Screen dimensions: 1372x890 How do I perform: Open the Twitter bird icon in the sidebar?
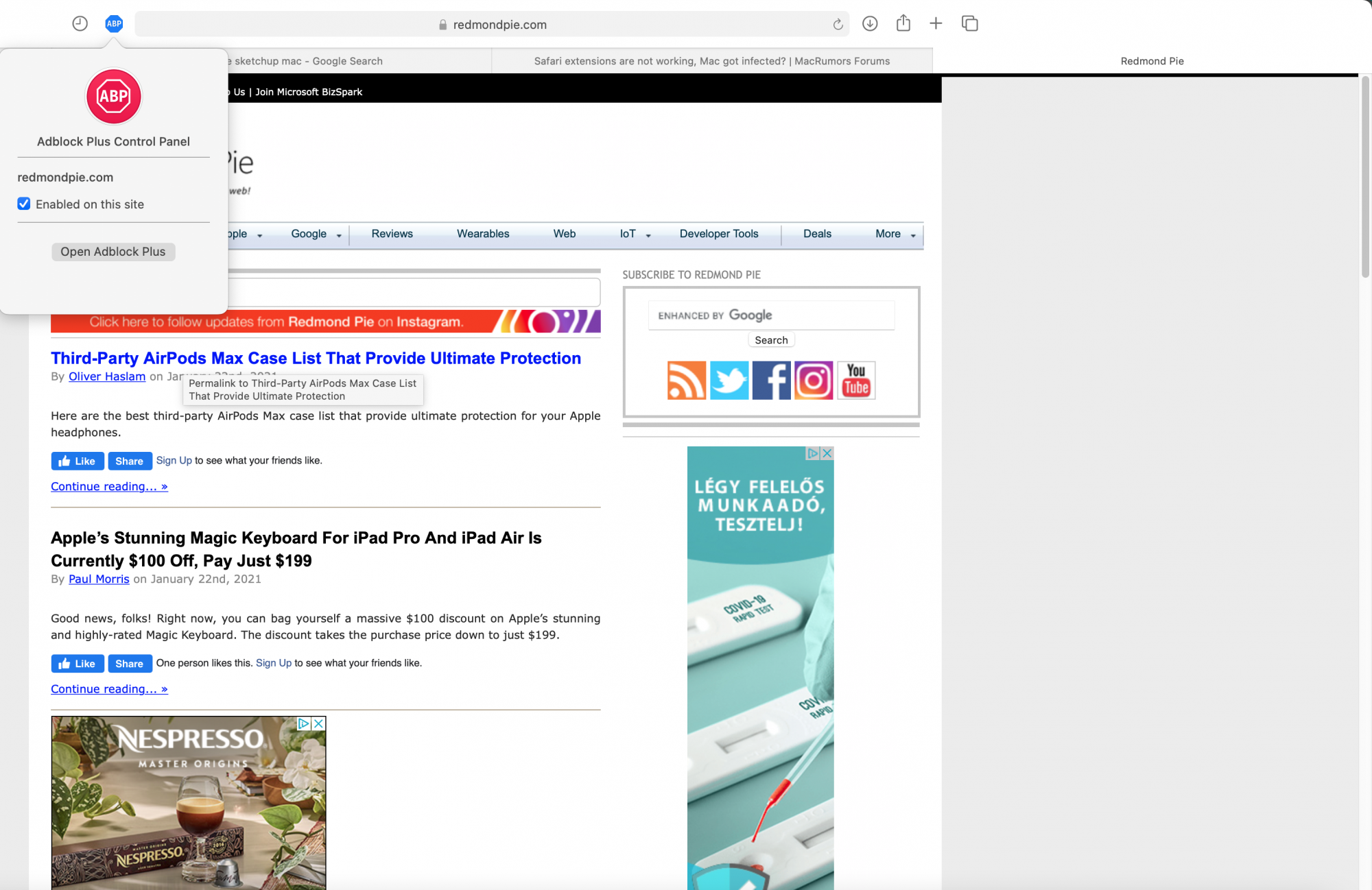[x=729, y=381]
